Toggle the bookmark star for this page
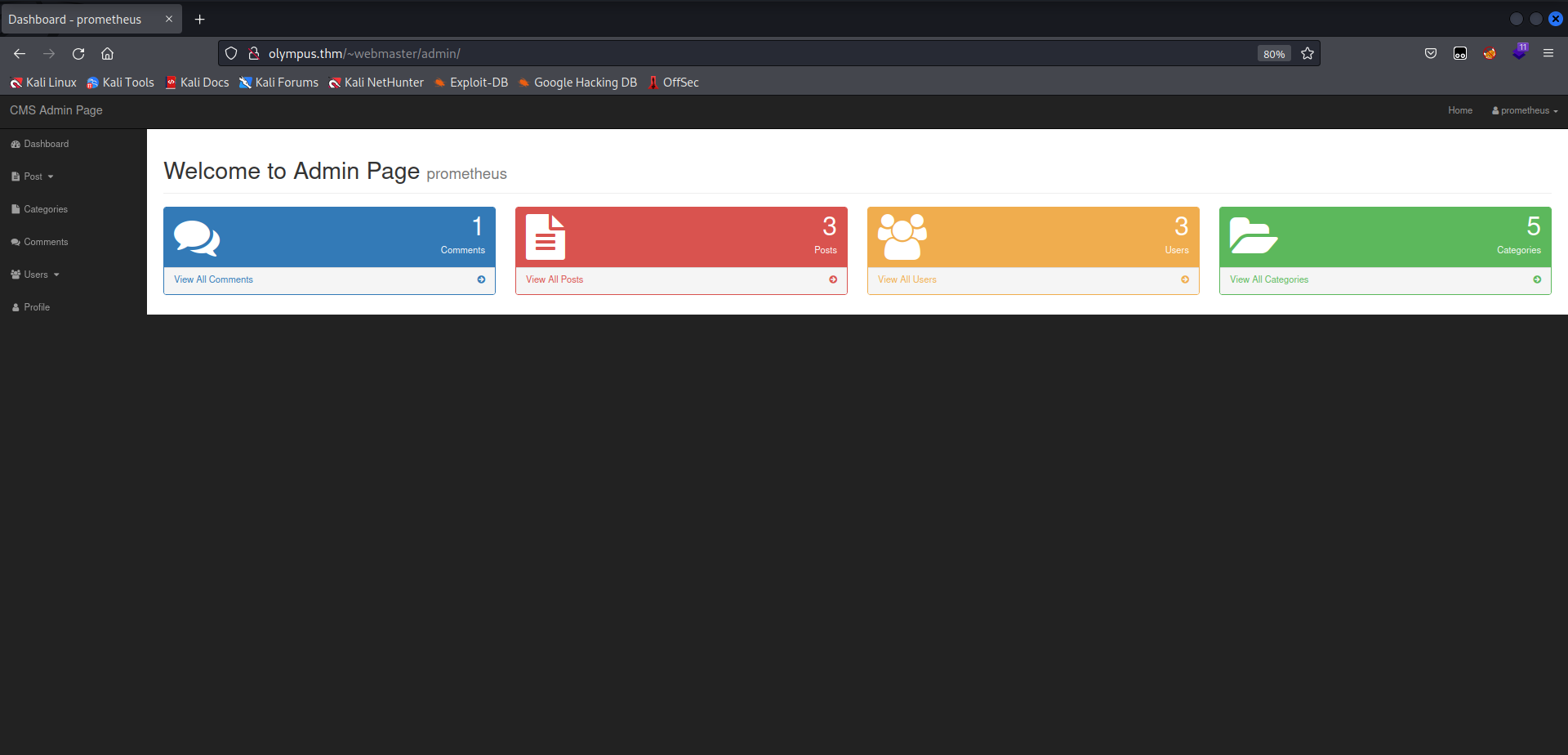The width and height of the screenshot is (1568, 755). click(x=1307, y=53)
